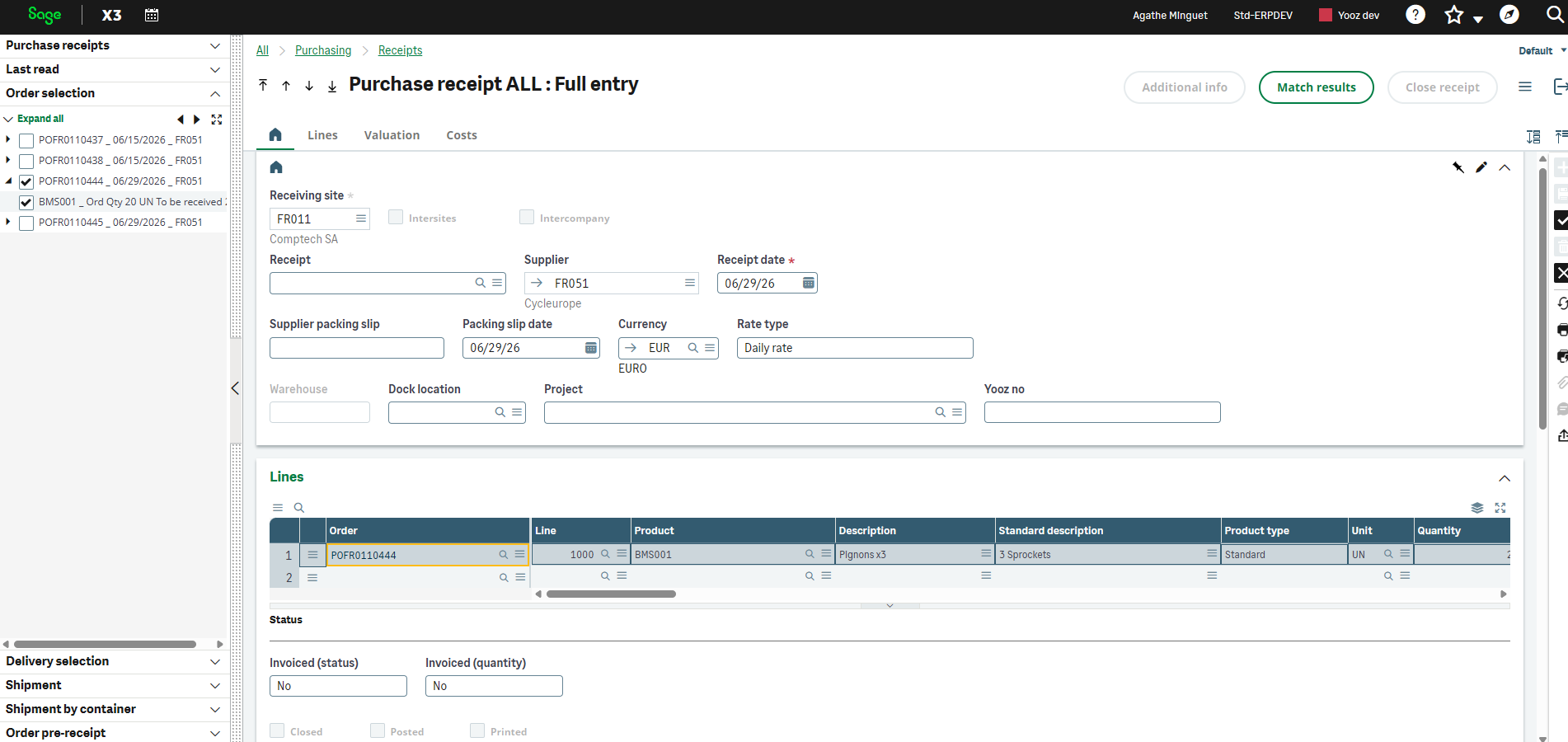Screen dimensions: 1568x742
Task: Click the Lines grid horizontal scrollbar
Action: [x=611, y=594]
